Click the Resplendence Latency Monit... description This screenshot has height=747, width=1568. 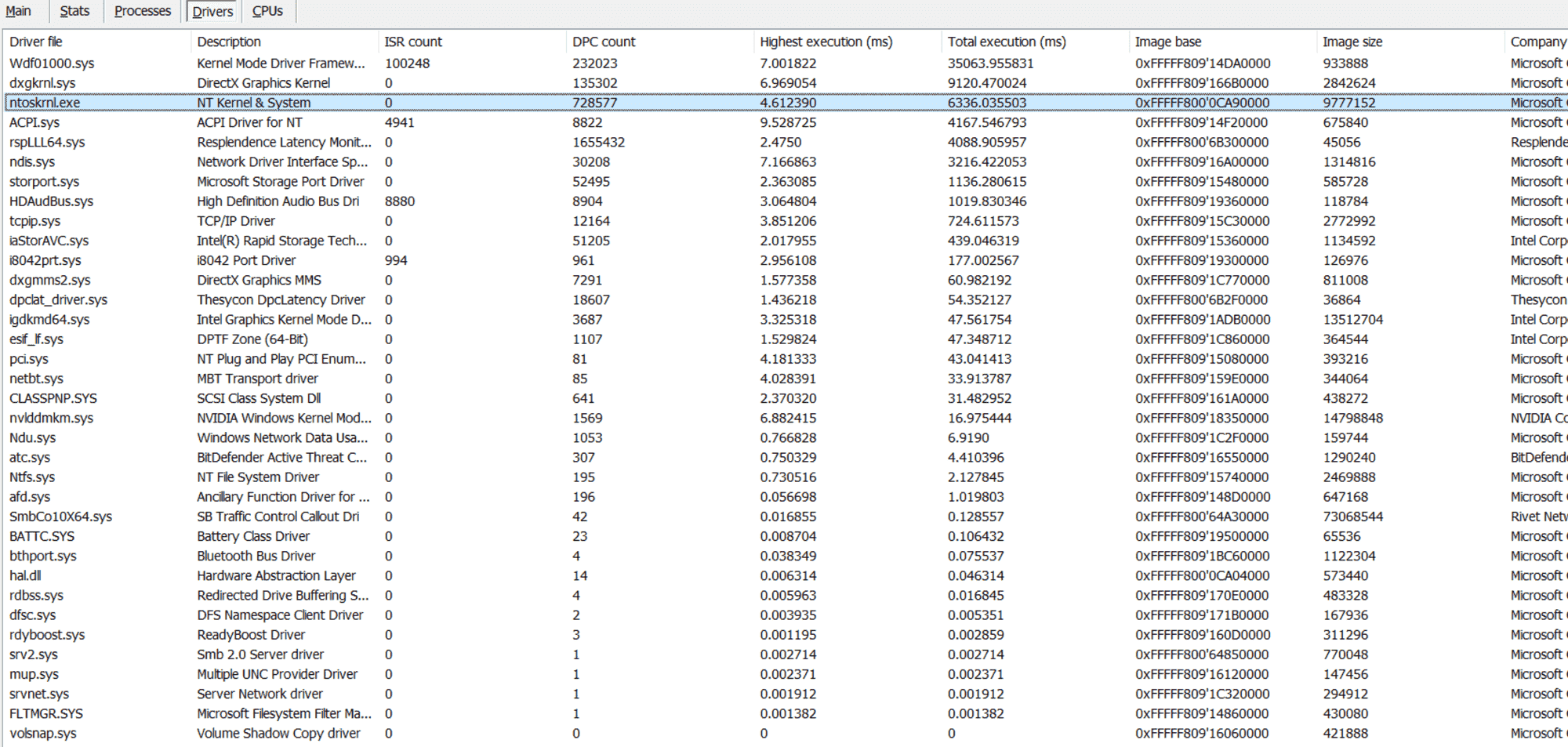(x=285, y=142)
